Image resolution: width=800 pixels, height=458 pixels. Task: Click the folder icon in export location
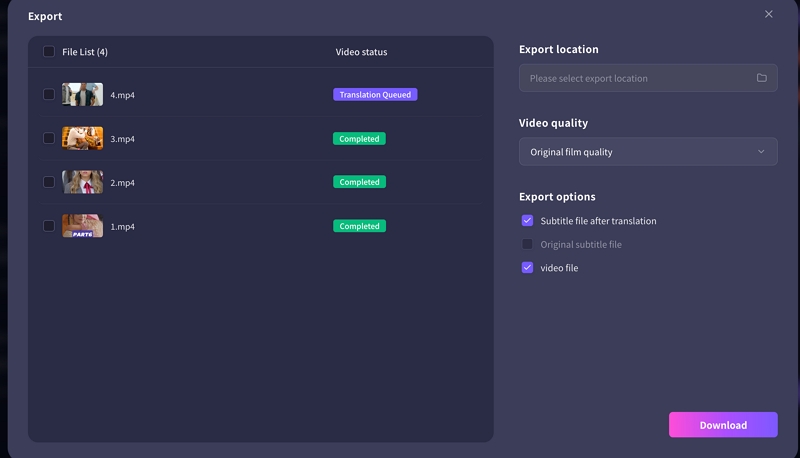tap(761, 78)
